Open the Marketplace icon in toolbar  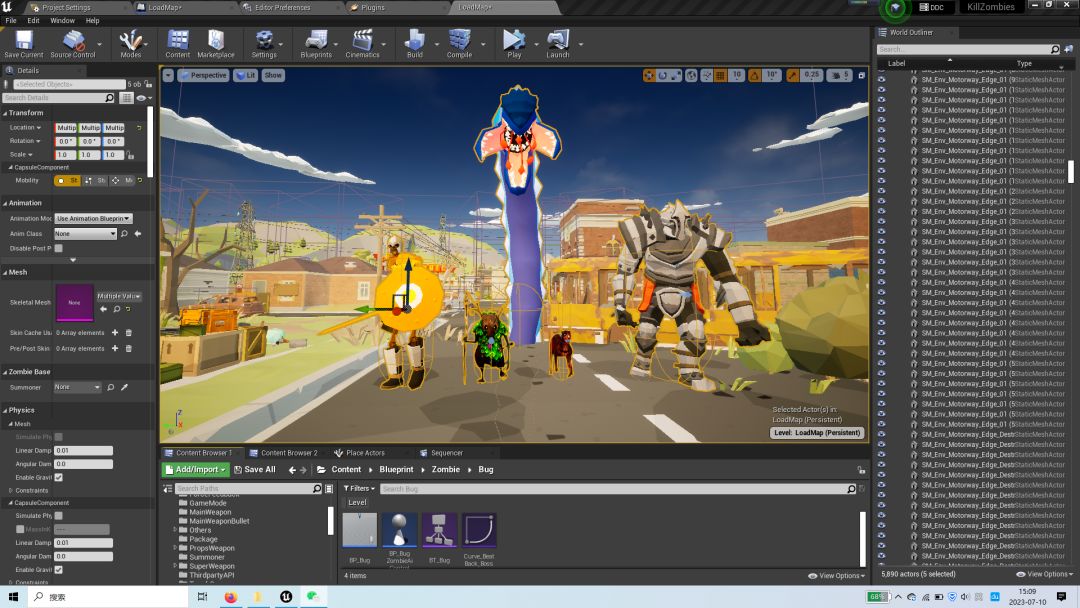tap(215, 42)
